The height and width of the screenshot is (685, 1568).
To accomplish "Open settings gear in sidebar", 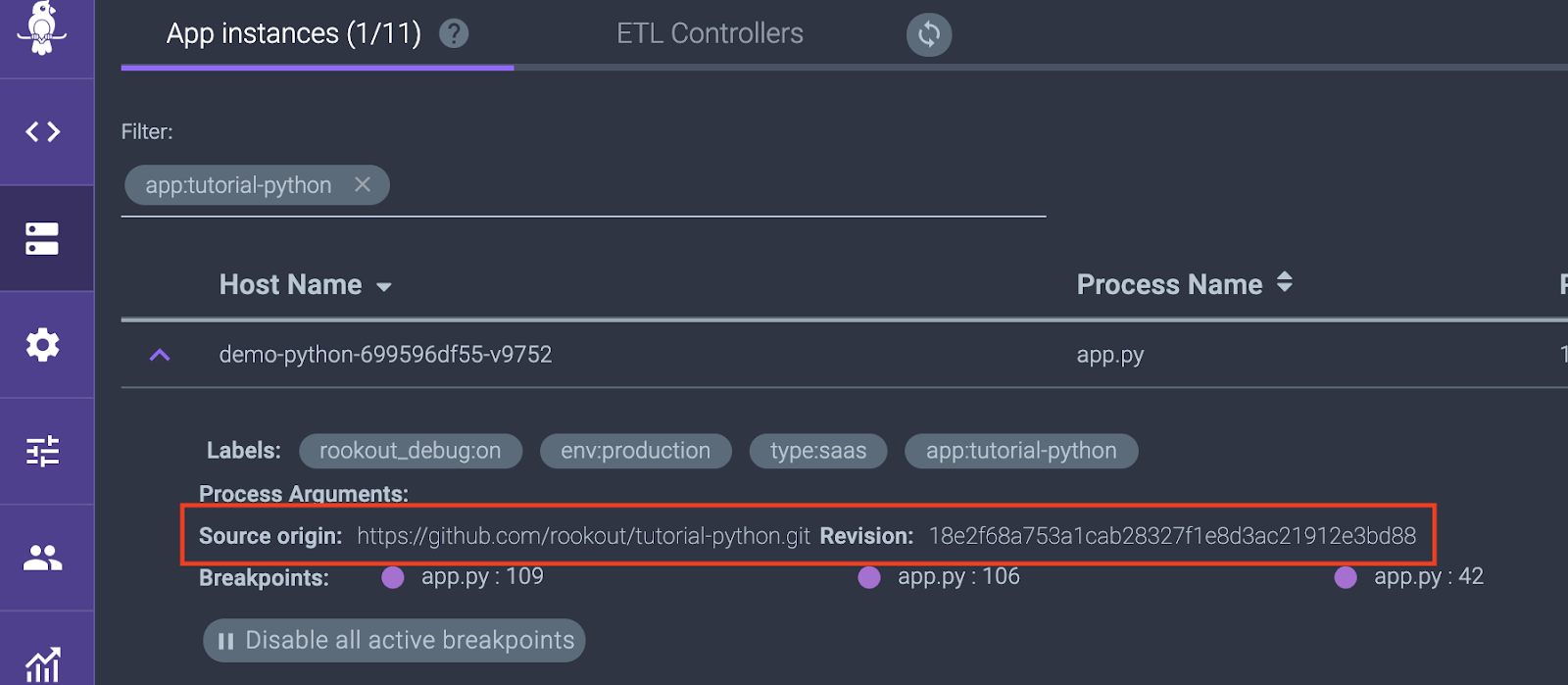I will pos(42,345).
